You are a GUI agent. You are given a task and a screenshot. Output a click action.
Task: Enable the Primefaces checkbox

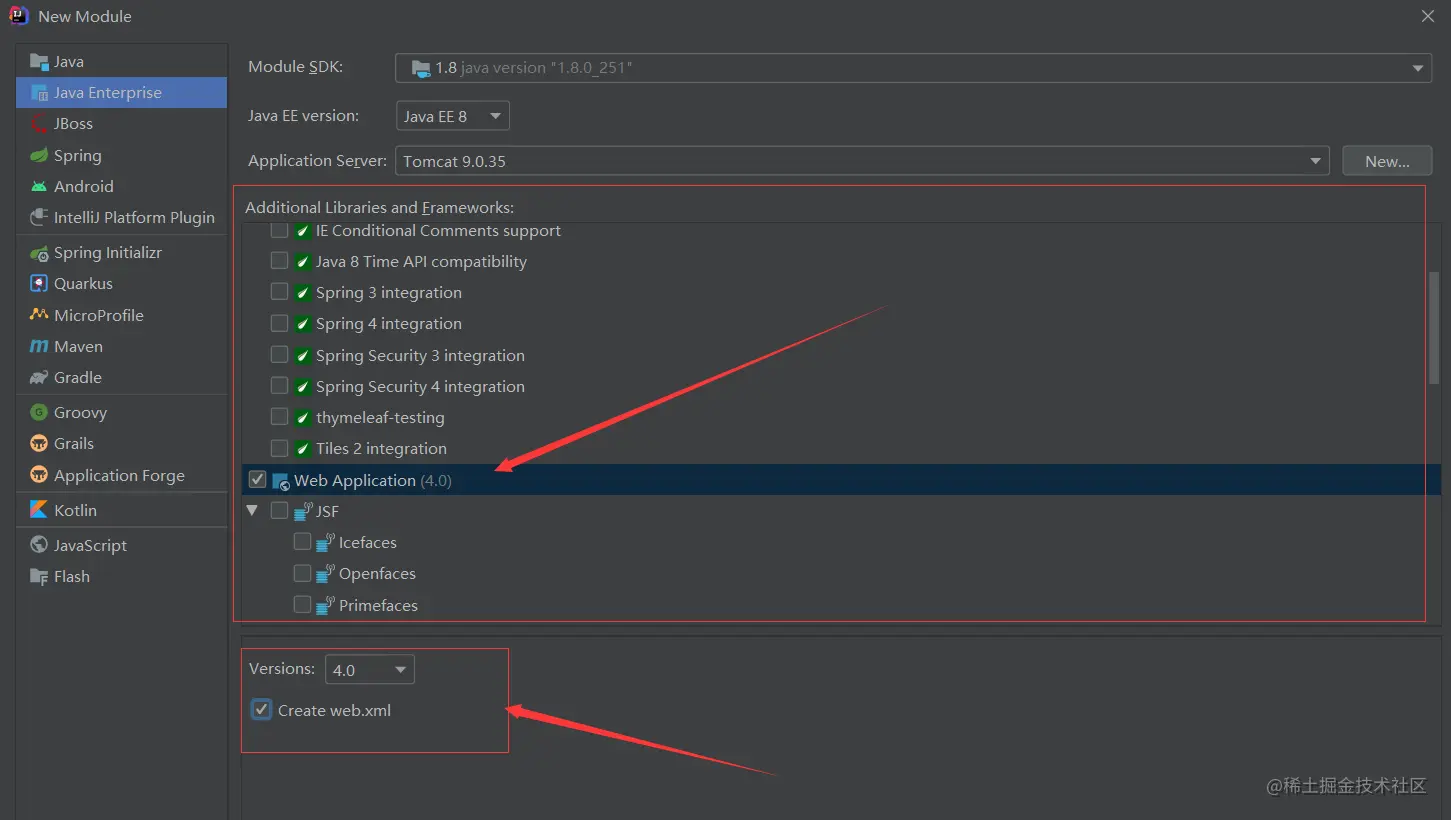tap(302, 604)
